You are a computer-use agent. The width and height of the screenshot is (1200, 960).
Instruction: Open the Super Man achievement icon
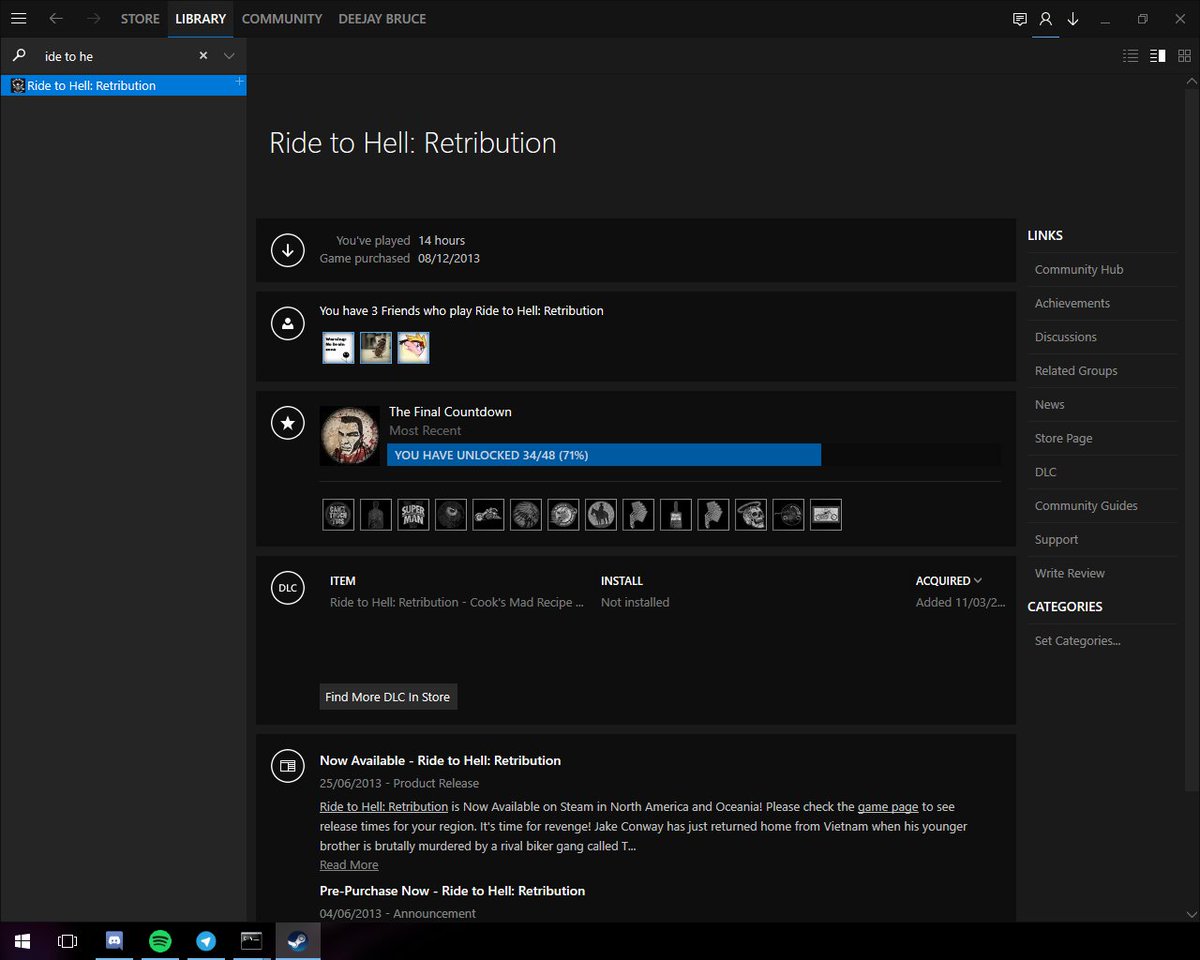pyautogui.click(x=413, y=515)
